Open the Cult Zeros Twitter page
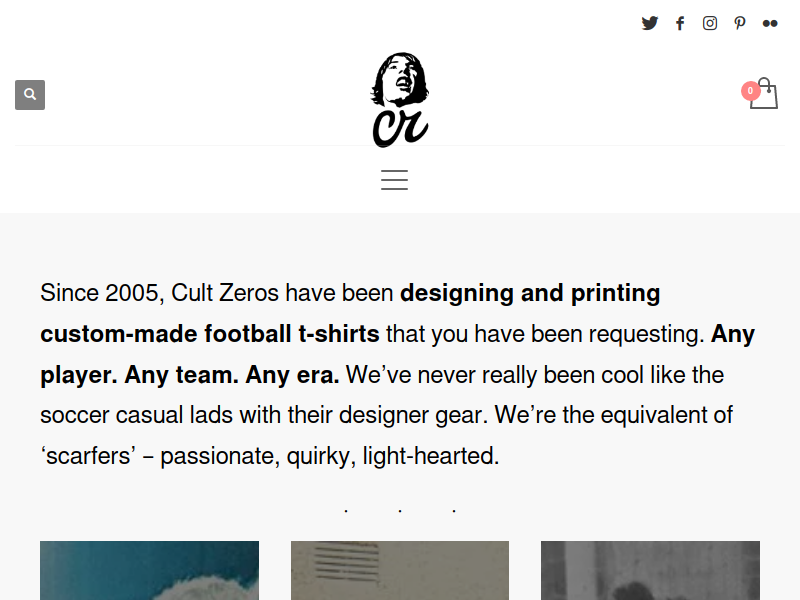 [x=649, y=23]
